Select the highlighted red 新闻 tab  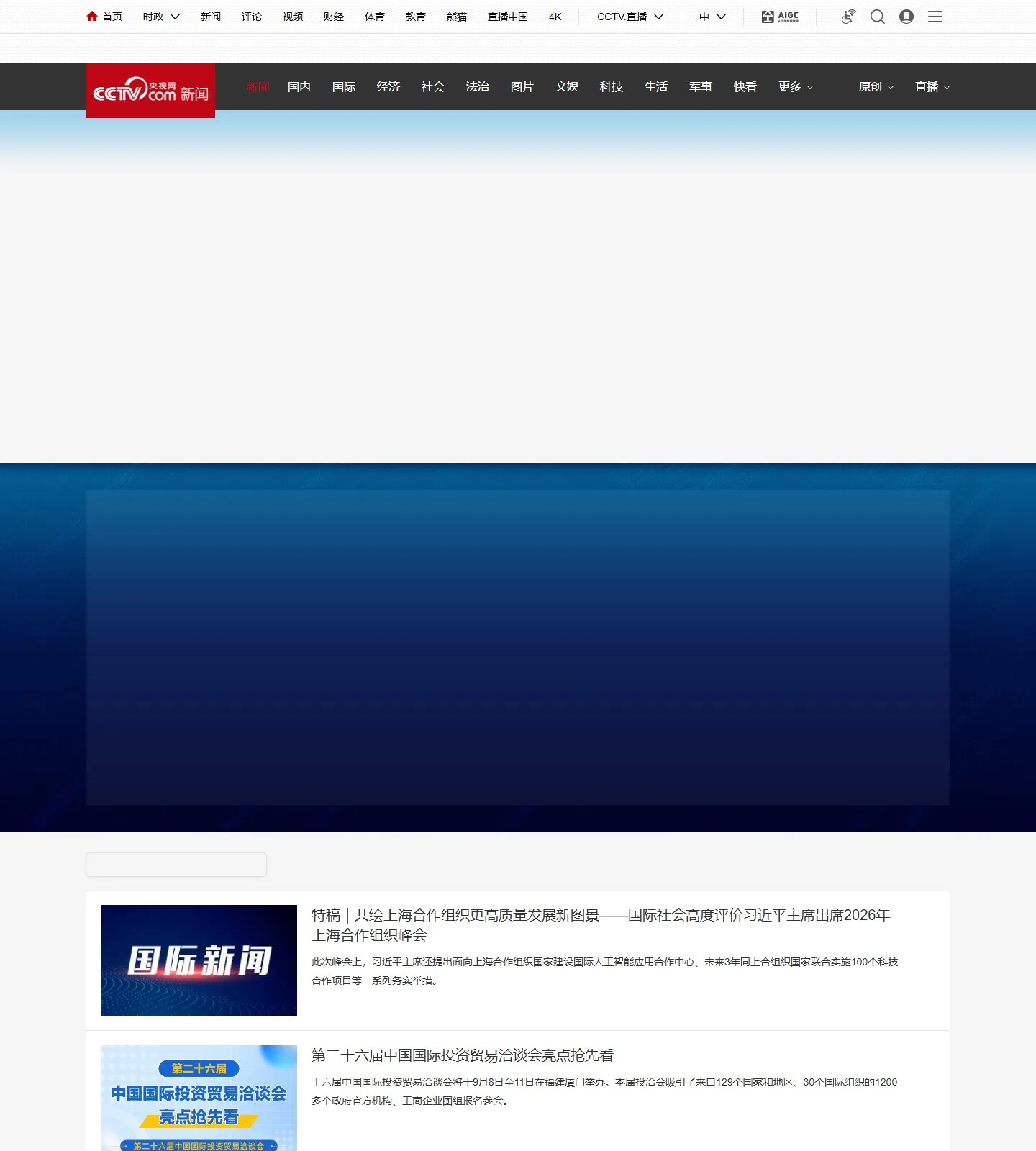coord(258,87)
